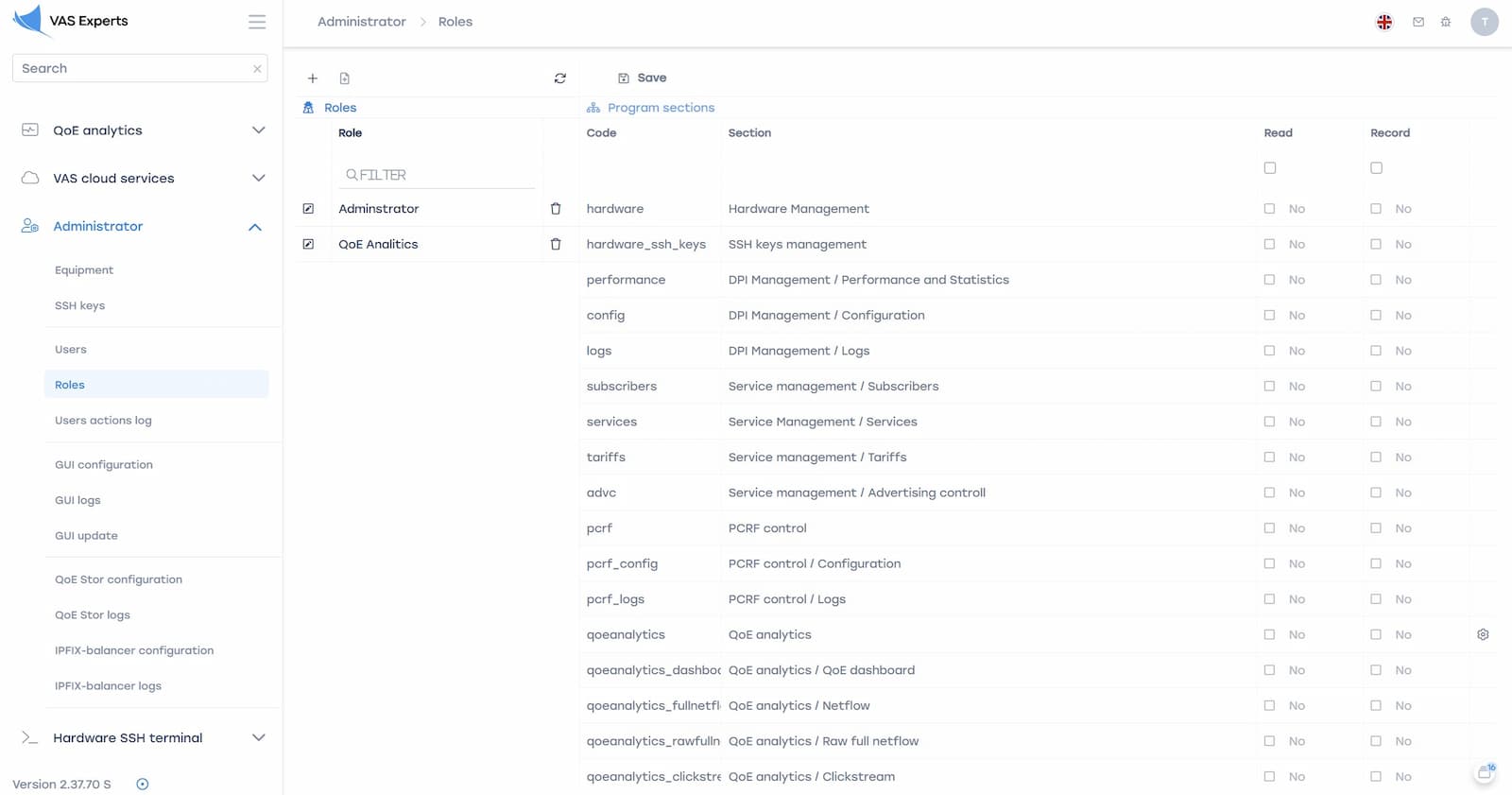The height and width of the screenshot is (795, 1512).
Task: Click the version info icon
Action: (143, 784)
